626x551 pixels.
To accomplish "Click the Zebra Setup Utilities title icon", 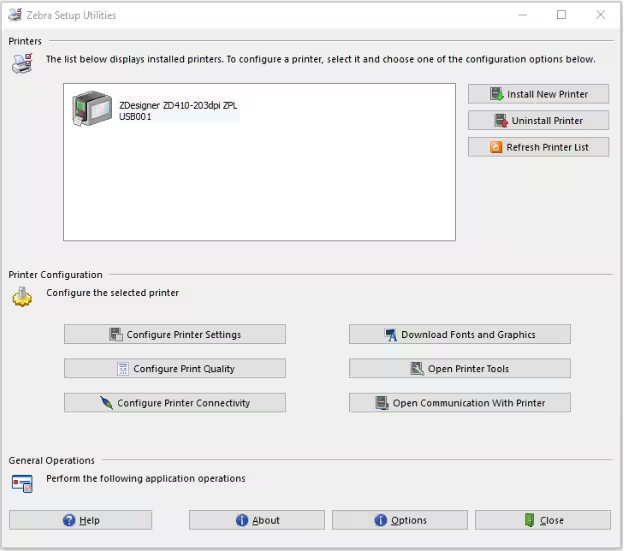I will [x=14, y=15].
